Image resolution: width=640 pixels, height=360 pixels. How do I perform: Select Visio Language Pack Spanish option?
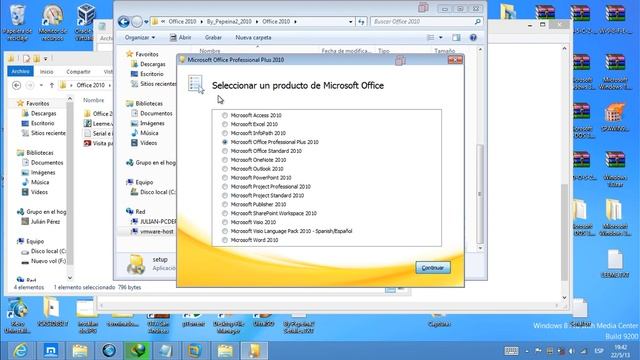coord(224,231)
